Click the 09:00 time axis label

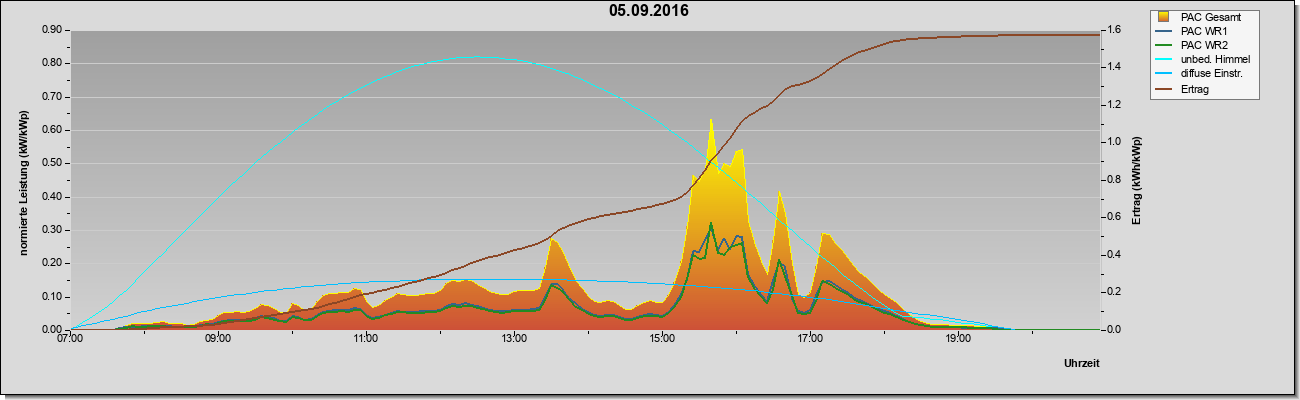coord(218,340)
